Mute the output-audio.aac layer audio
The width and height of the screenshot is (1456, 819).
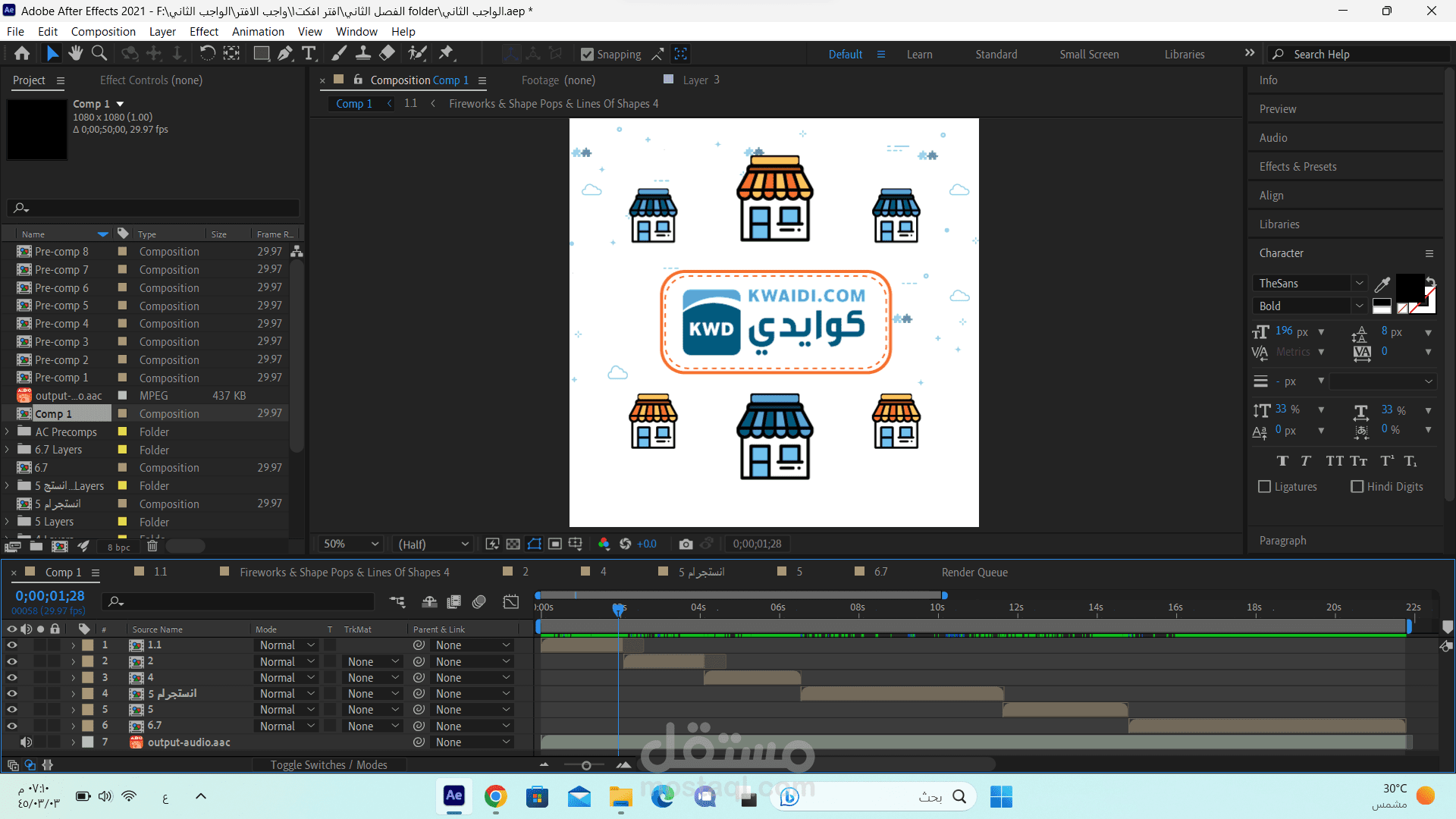point(27,742)
